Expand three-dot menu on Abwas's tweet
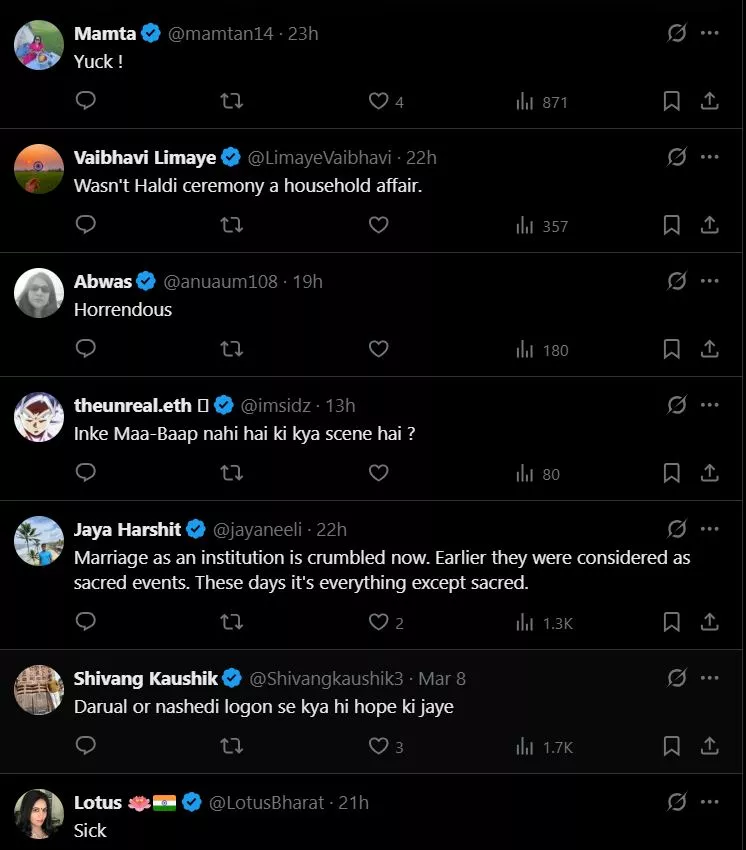The image size is (746, 850). pyautogui.click(x=709, y=281)
